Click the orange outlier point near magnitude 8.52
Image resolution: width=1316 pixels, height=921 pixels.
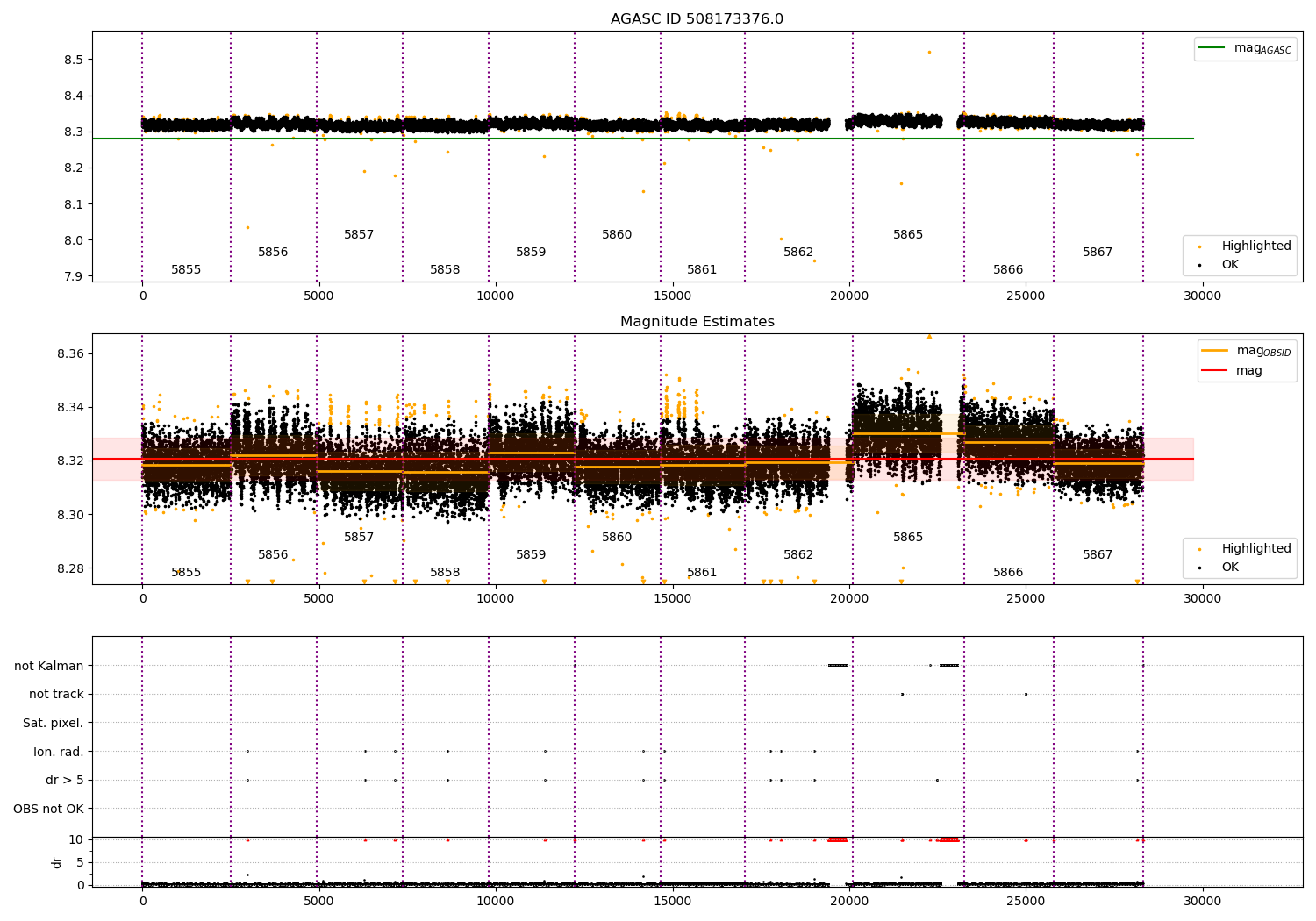[x=929, y=52]
